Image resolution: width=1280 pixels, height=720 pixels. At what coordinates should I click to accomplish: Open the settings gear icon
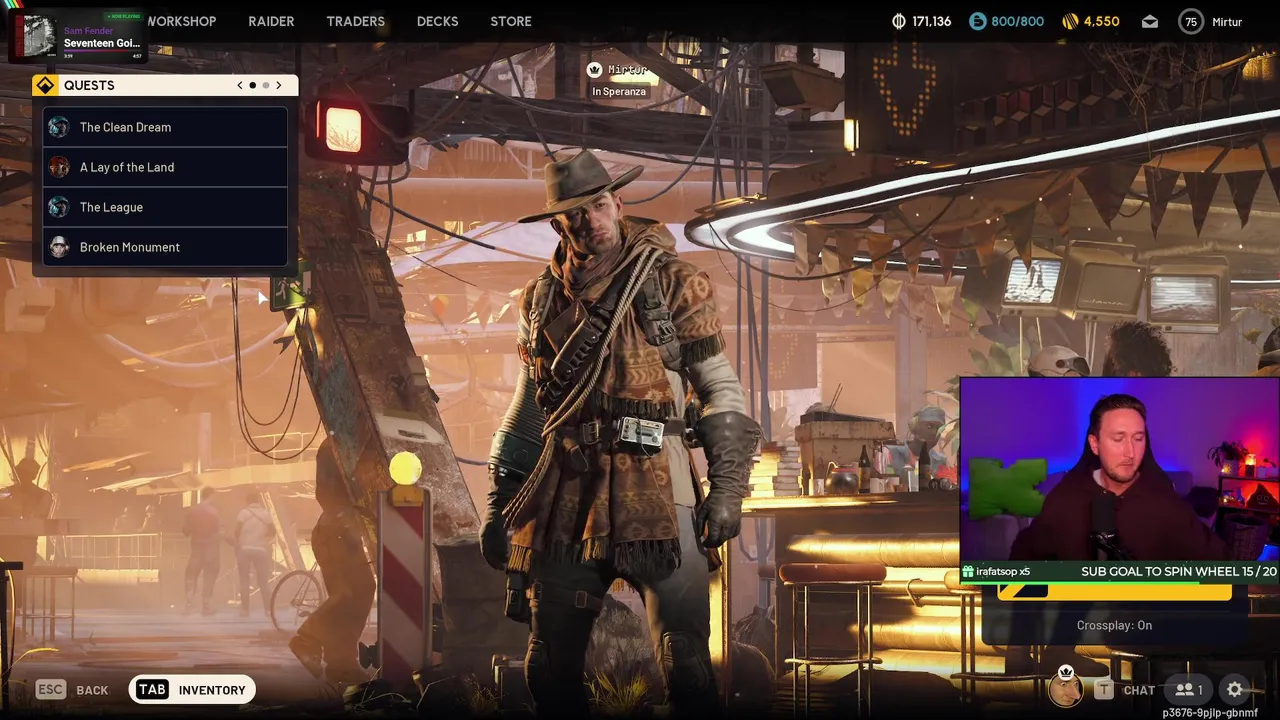coord(1235,689)
